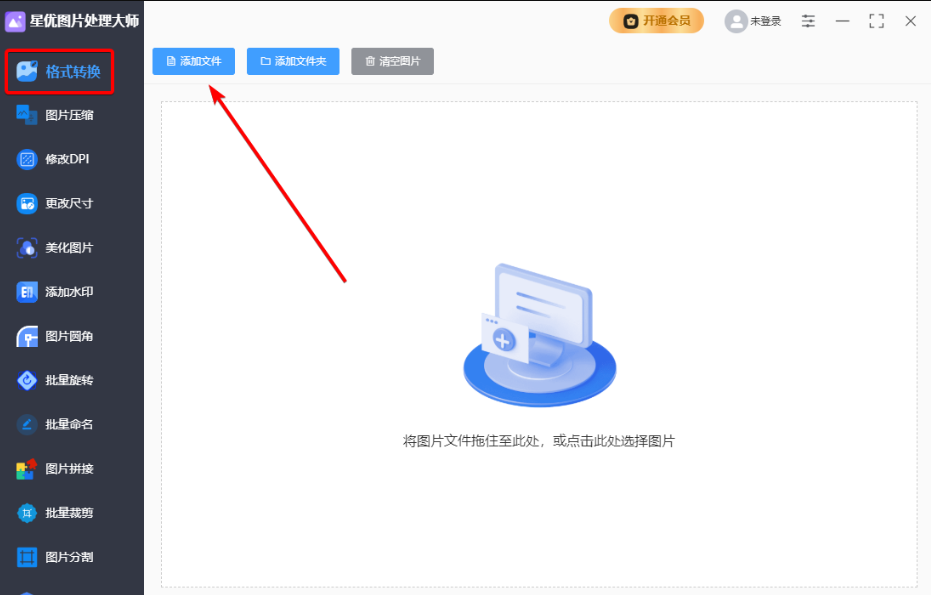Click the app logo beside 星优图片处理大师

(15, 21)
